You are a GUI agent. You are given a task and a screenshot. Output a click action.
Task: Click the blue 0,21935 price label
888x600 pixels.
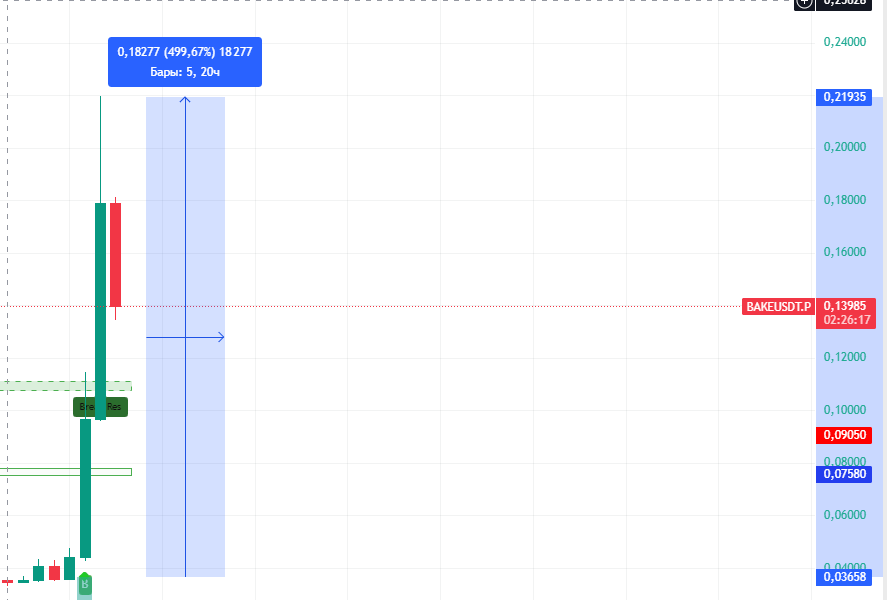coord(845,97)
